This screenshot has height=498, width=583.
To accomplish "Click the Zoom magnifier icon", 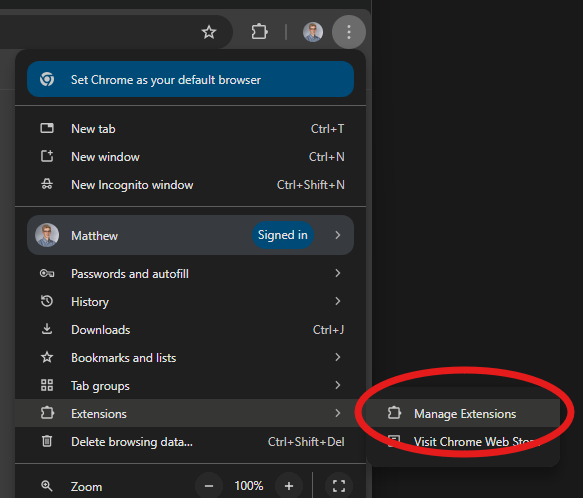I will tap(47, 486).
